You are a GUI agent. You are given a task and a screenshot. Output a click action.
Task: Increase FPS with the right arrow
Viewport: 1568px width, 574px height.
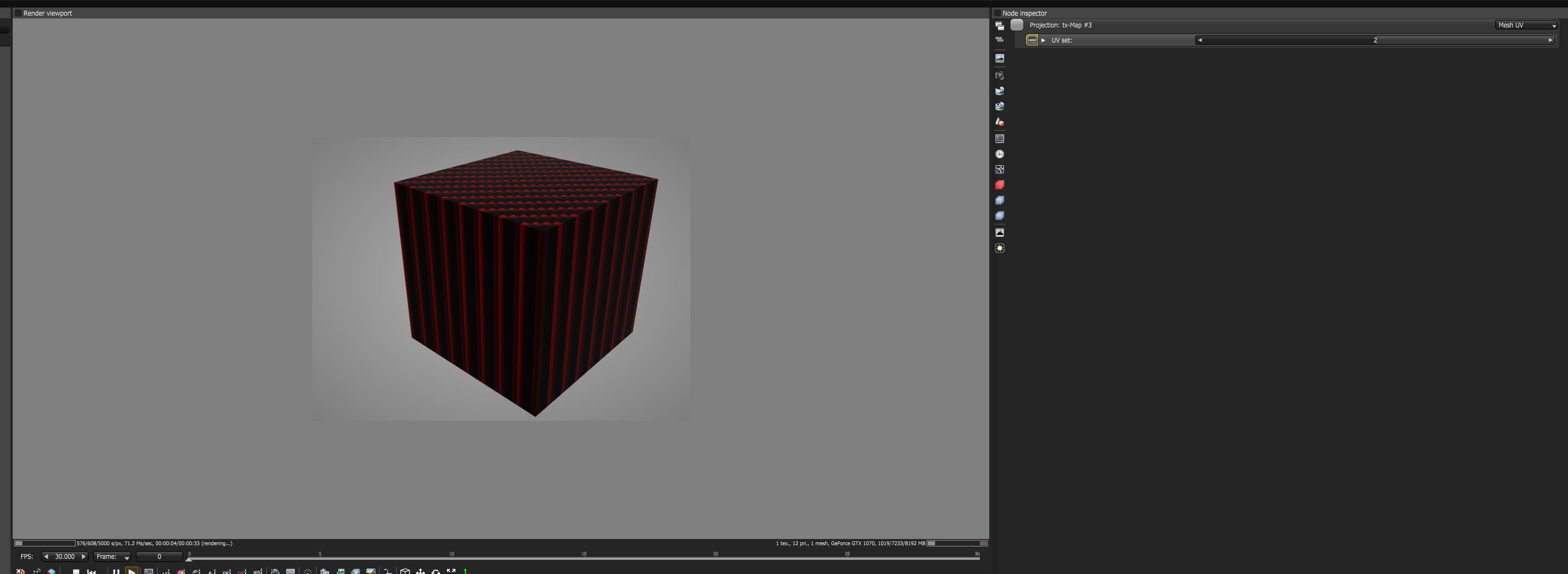(84, 557)
